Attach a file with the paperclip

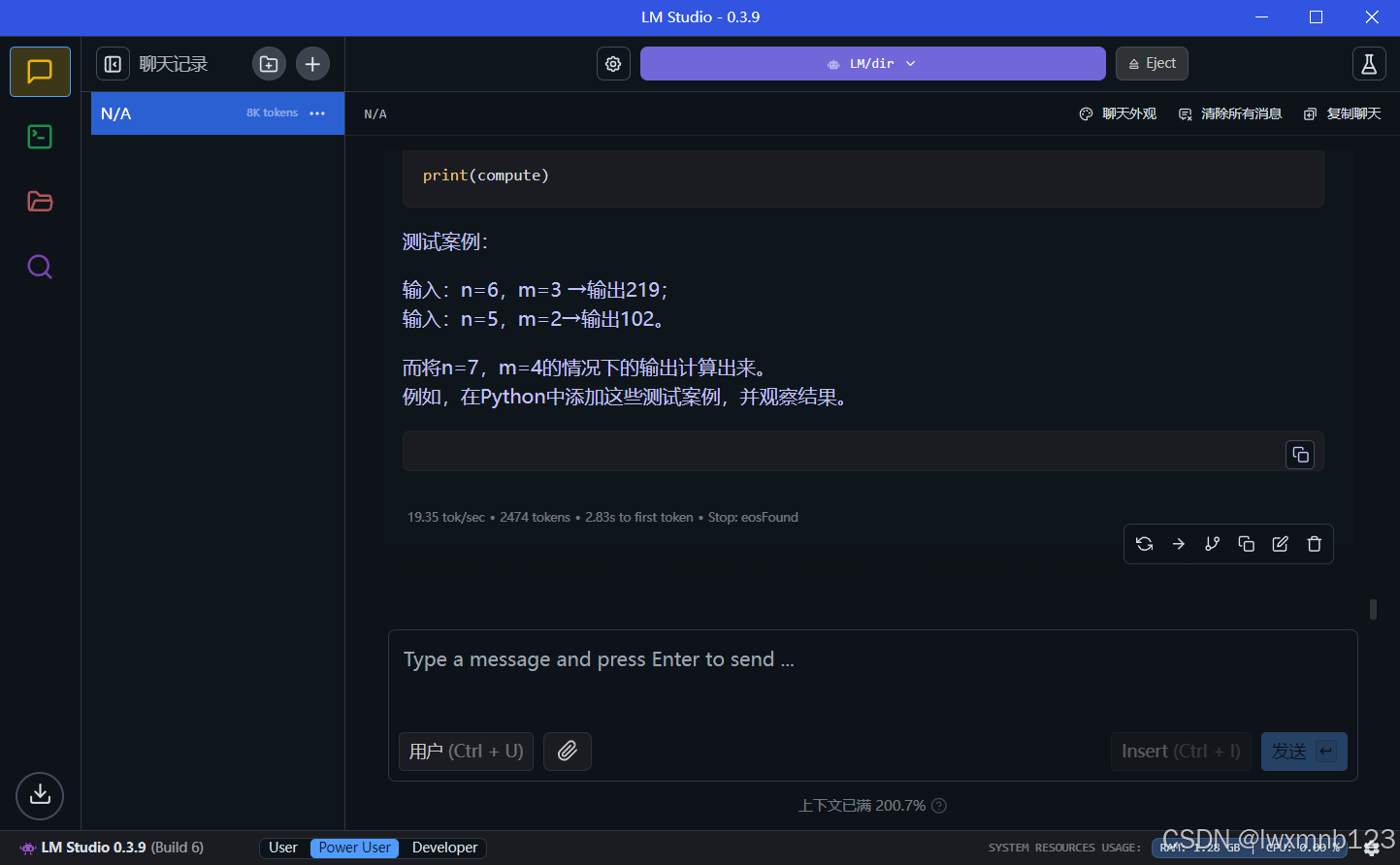pos(568,751)
